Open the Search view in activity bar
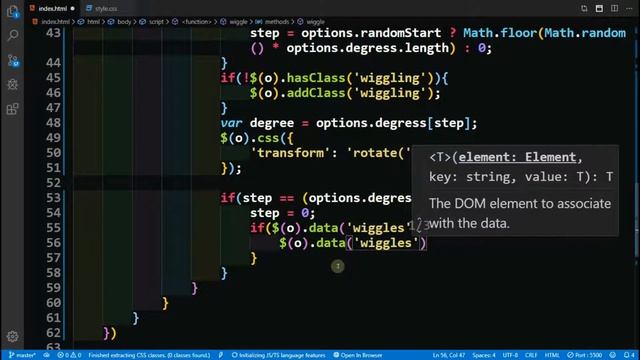Image resolution: width=640 pixels, height=360 pixels. click(x=13, y=35)
